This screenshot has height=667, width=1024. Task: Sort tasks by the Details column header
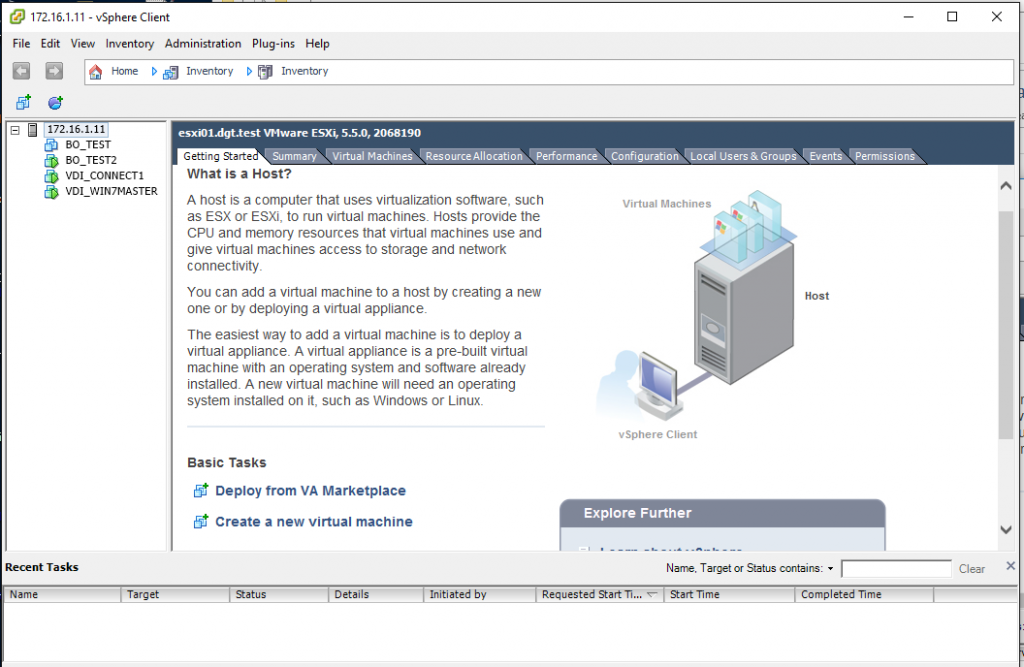point(376,594)
